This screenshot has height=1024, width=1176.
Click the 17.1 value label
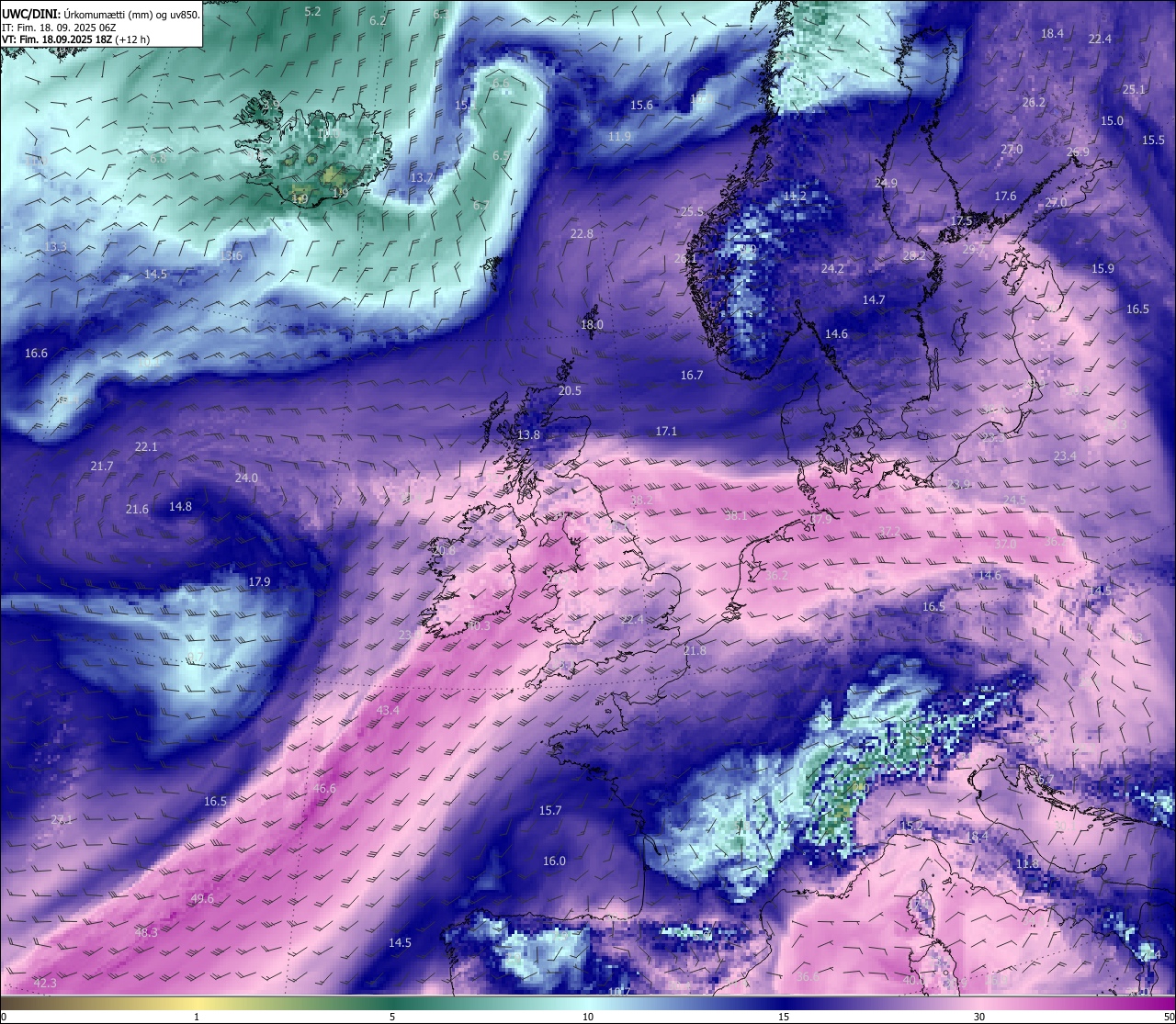coord(666,432)
